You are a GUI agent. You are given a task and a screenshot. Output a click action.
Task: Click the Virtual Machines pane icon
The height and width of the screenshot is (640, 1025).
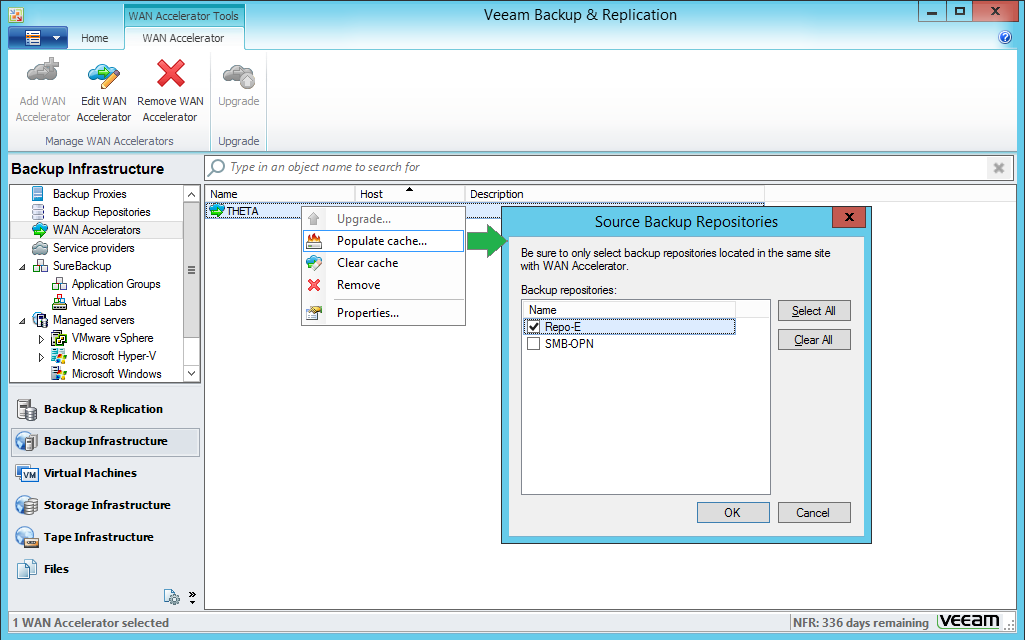(x=27, y=473)
